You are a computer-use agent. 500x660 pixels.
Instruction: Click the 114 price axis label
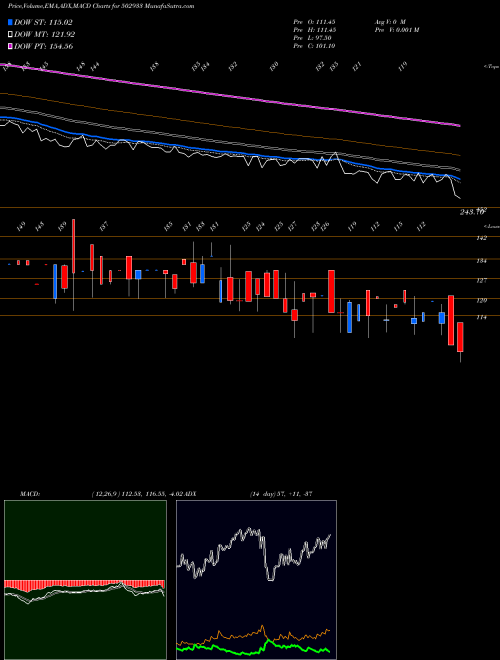pyautogui.click(x=482, y=318)
